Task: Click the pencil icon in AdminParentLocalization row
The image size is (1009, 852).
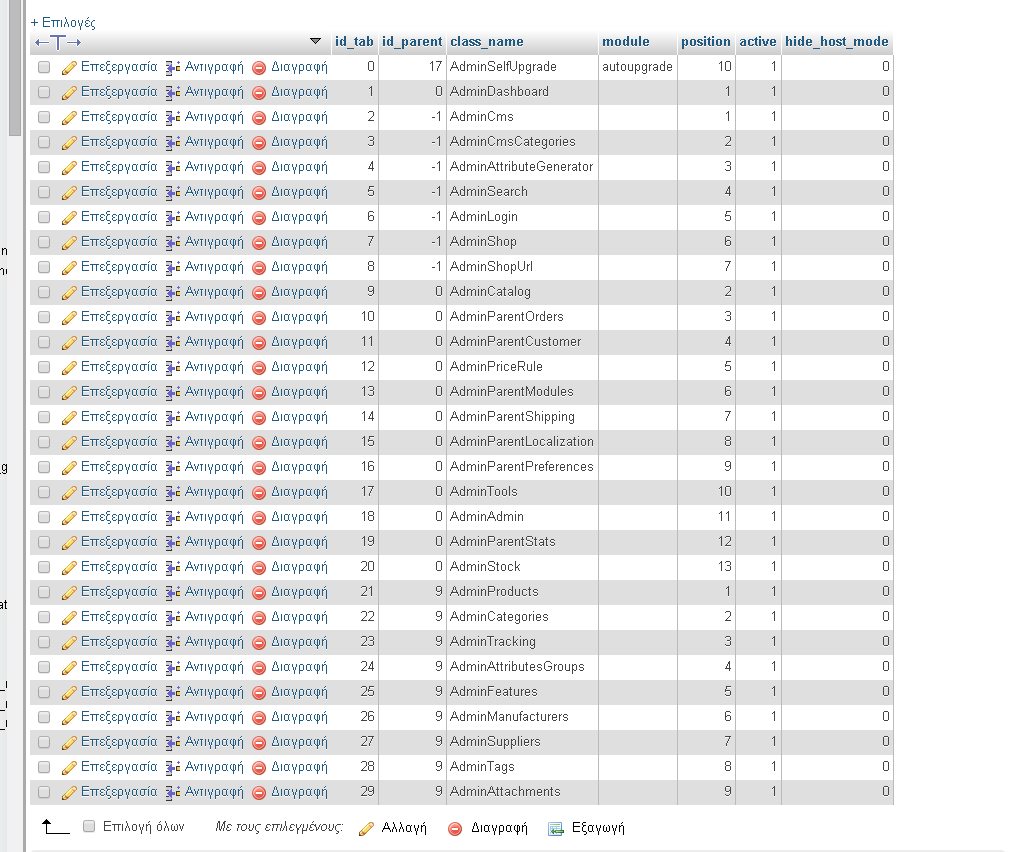Action: click(x=69, y=443)
